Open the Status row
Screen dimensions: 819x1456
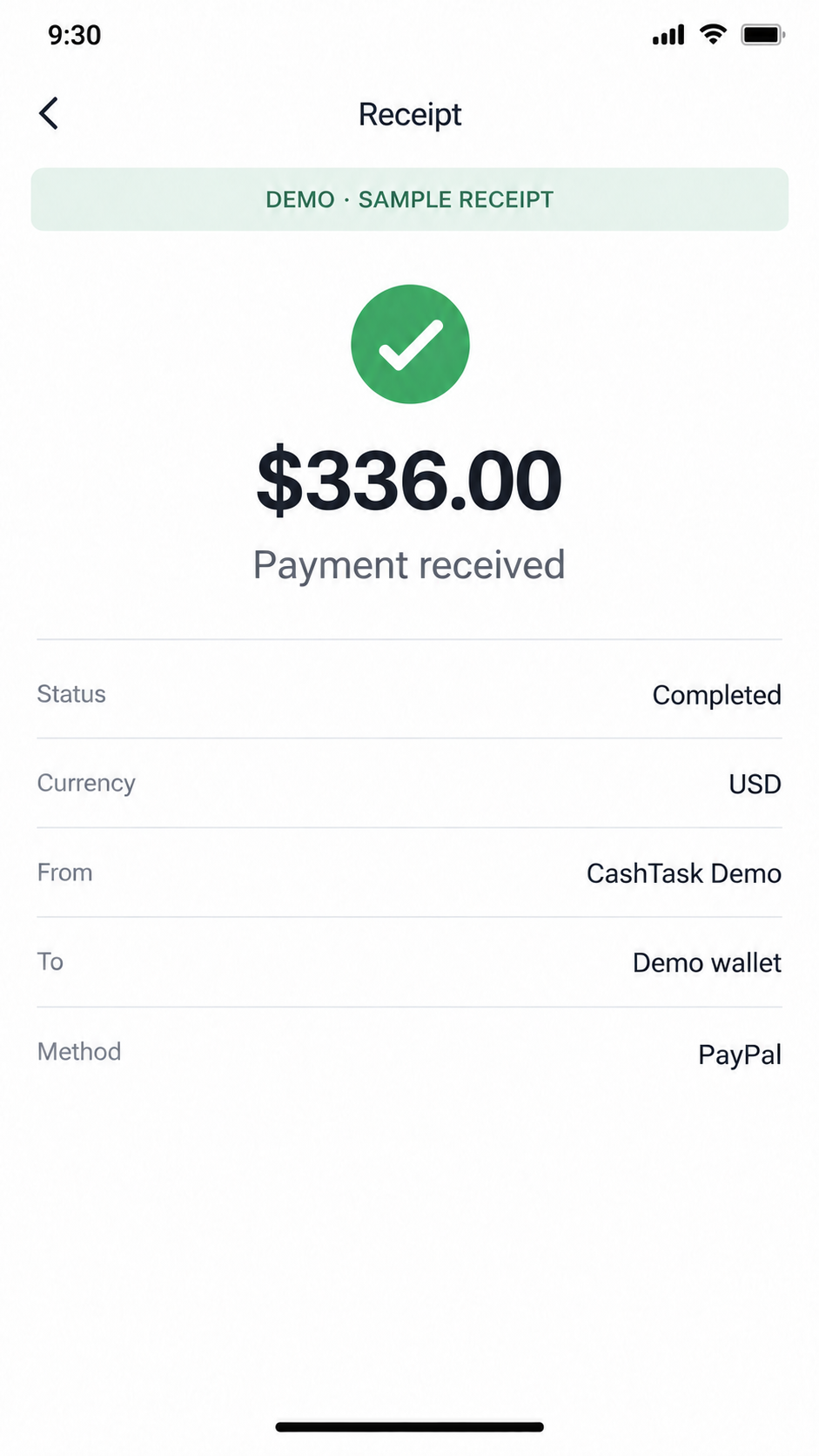pos(409,694)
